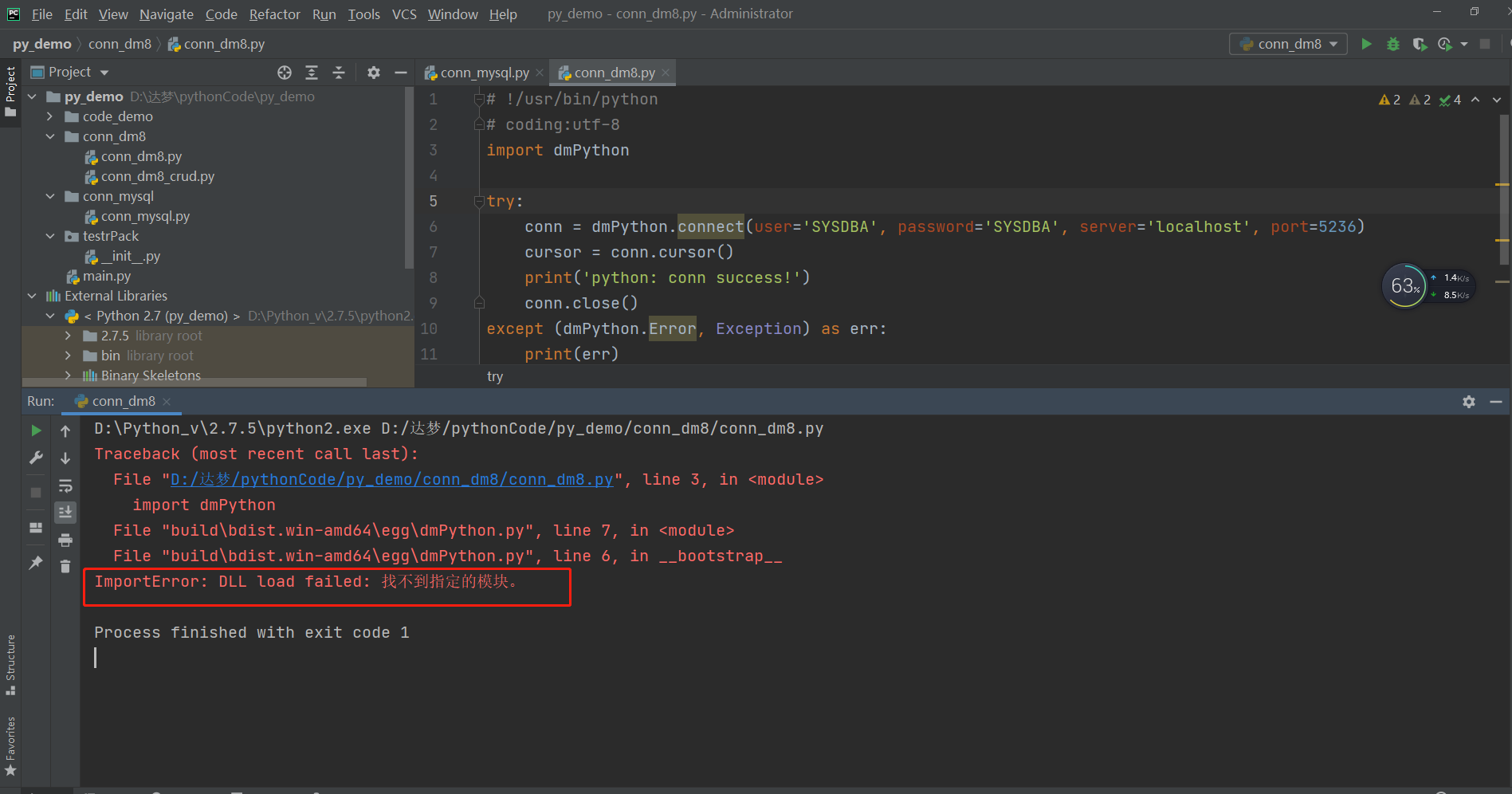The image size is (1512, 794).
Task: Open the Refactor menu
Action: [x=275, y=14]
